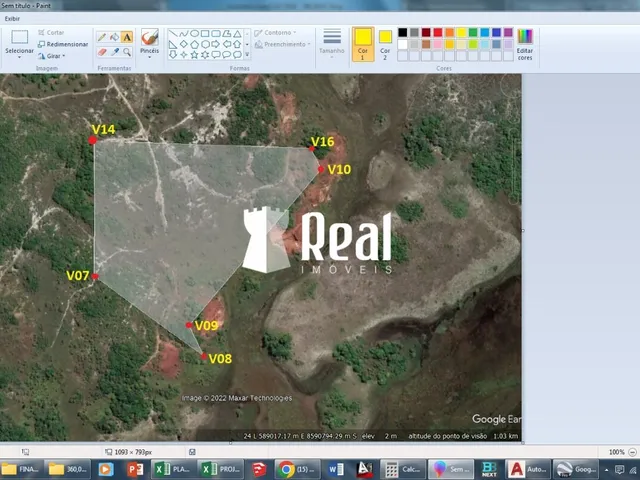This screenshot has width=640, height=480.
Task: Pick the black color swatch
Action: pos(402,32)
